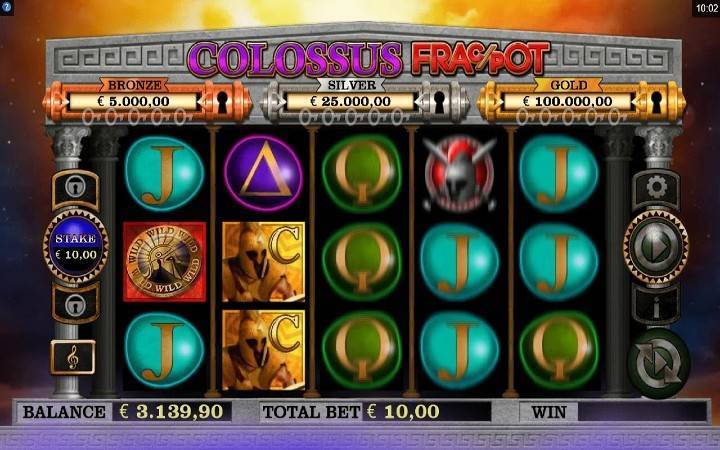This screenshot has width=720, height=450.
Task: Click the Colossus Fracpot title logo
Action: [369, 59]
